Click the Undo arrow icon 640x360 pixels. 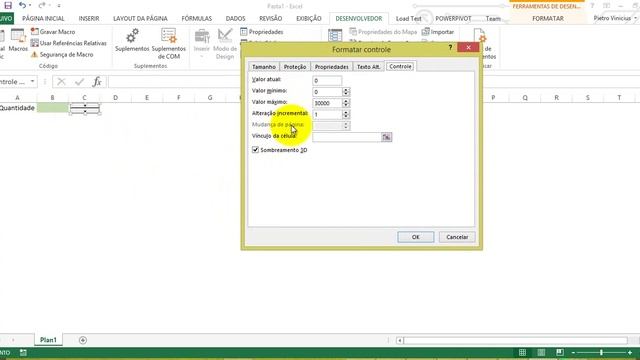click(22, 5)
